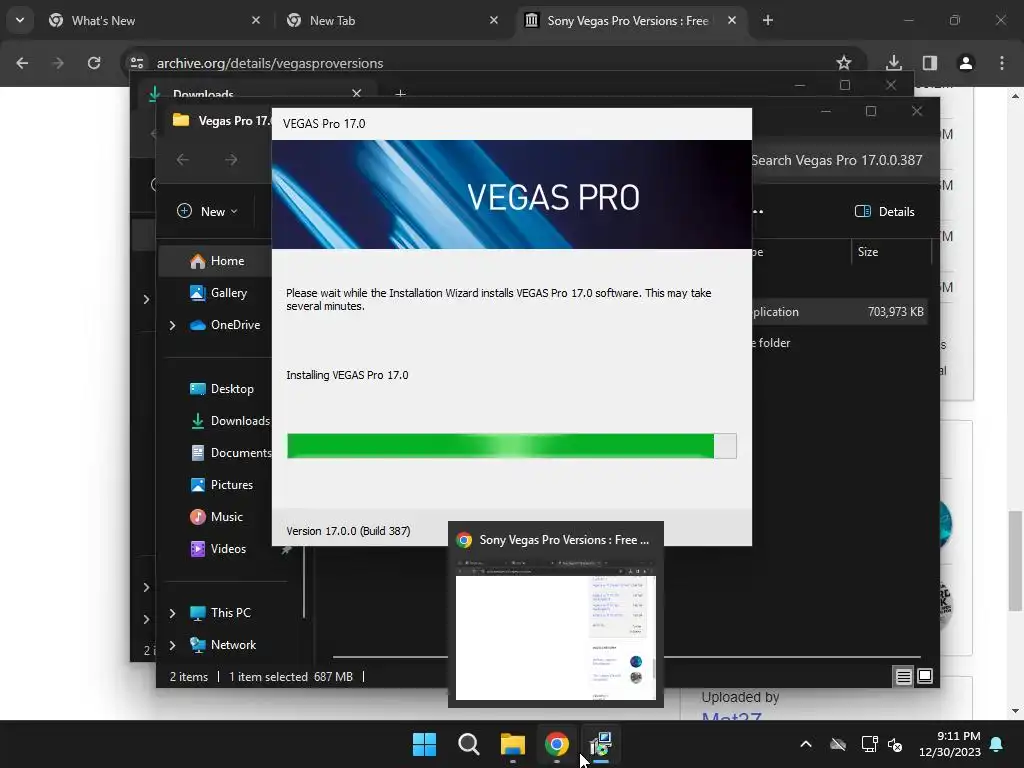Open OneDrive tray cloud icon
1024x768 pixels.
click(838, 744)
